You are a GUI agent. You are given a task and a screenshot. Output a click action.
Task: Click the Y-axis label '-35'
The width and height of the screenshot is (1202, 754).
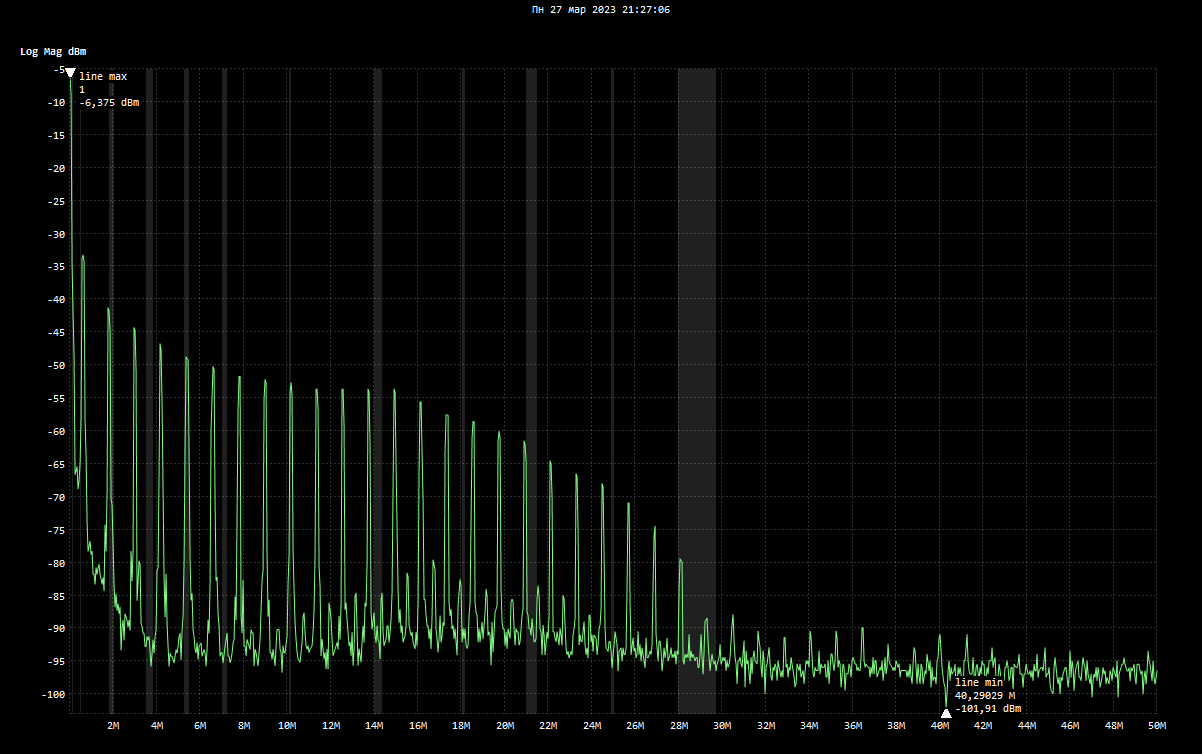click(56, 267)
